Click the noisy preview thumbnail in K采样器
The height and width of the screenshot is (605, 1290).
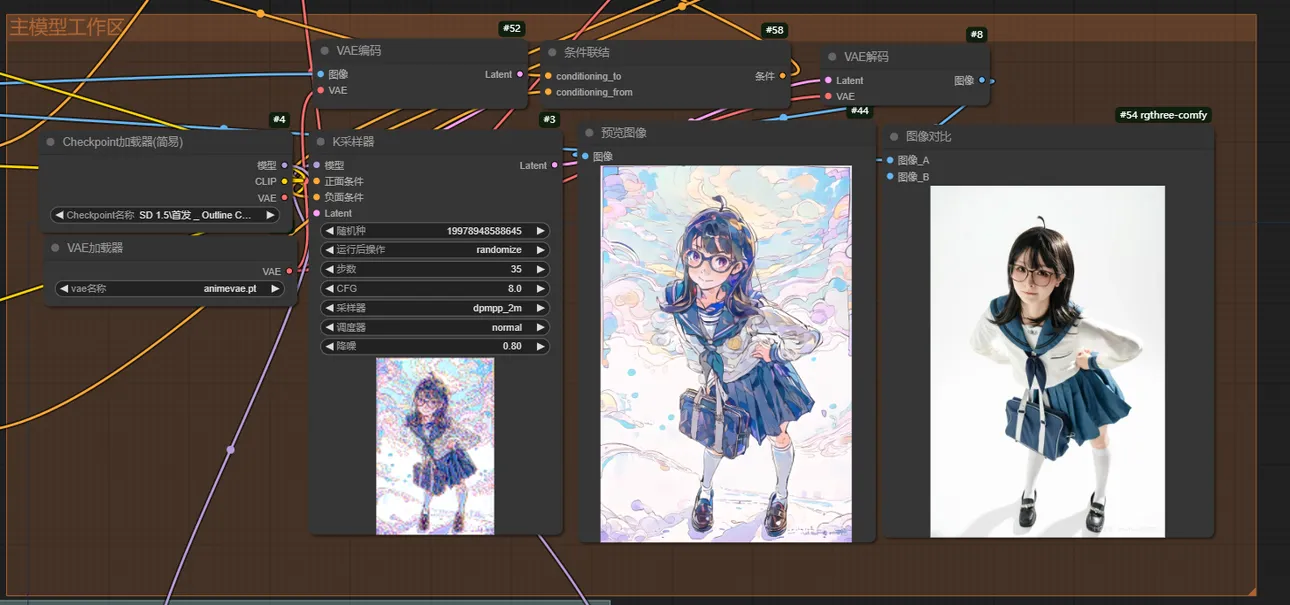[x=435, y=446]
